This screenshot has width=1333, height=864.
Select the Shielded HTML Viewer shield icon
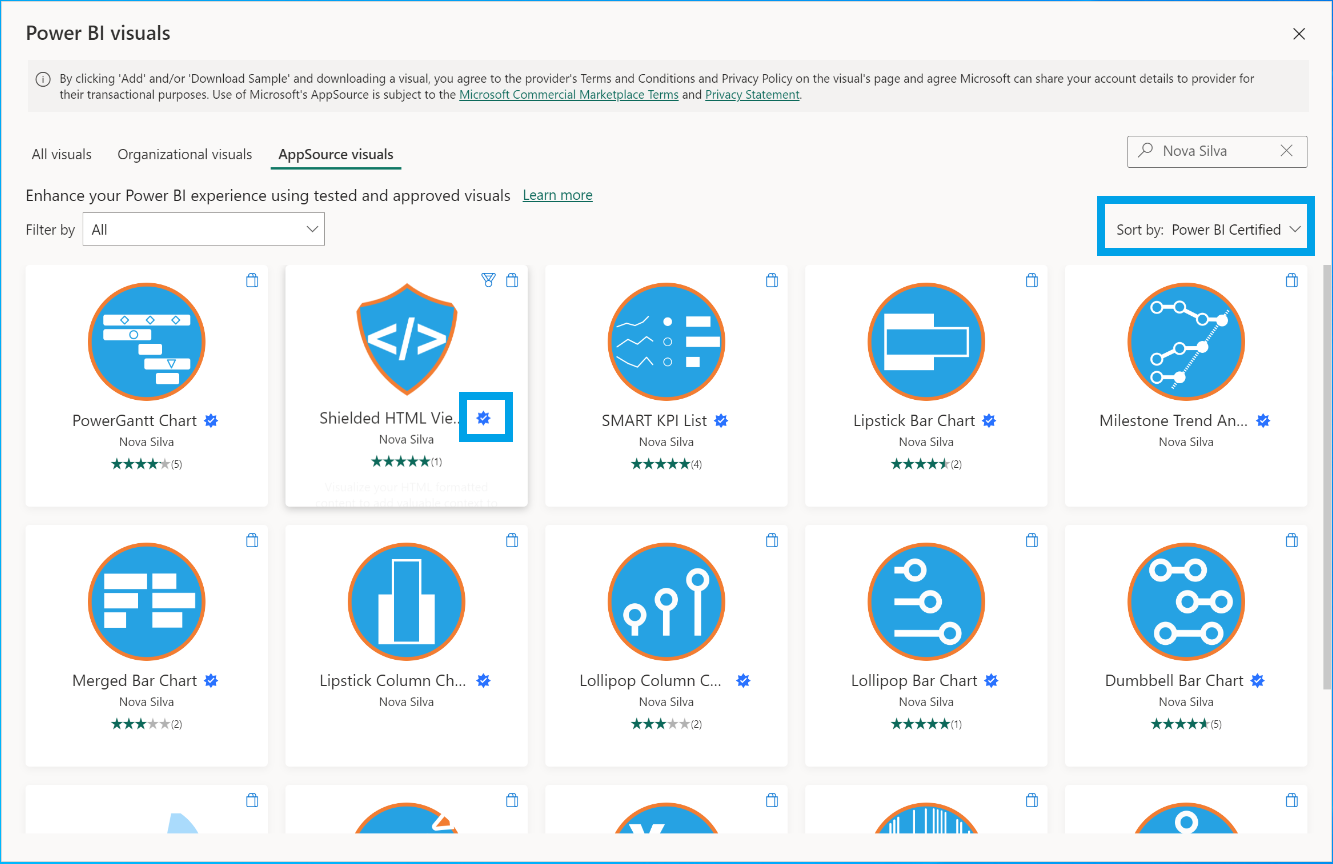[406, 340]
